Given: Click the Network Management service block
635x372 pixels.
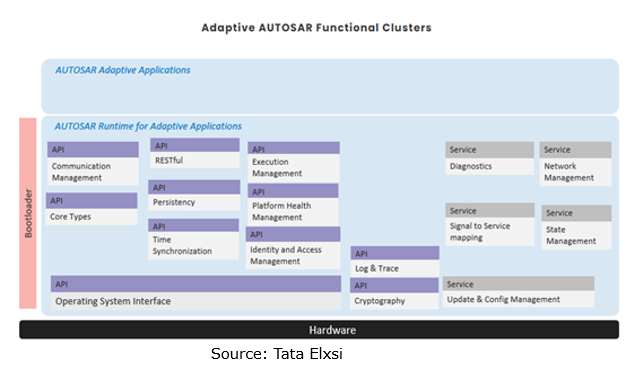Looking at the screenshot, I should pos(575,164).
